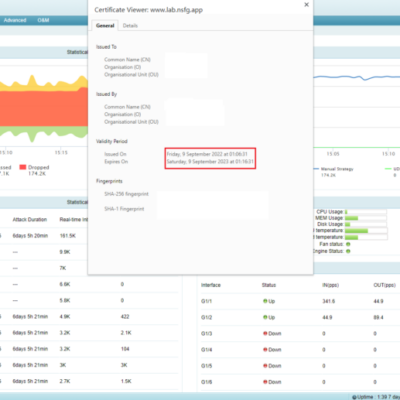Click the CPU Usage bar

point(366,212)
